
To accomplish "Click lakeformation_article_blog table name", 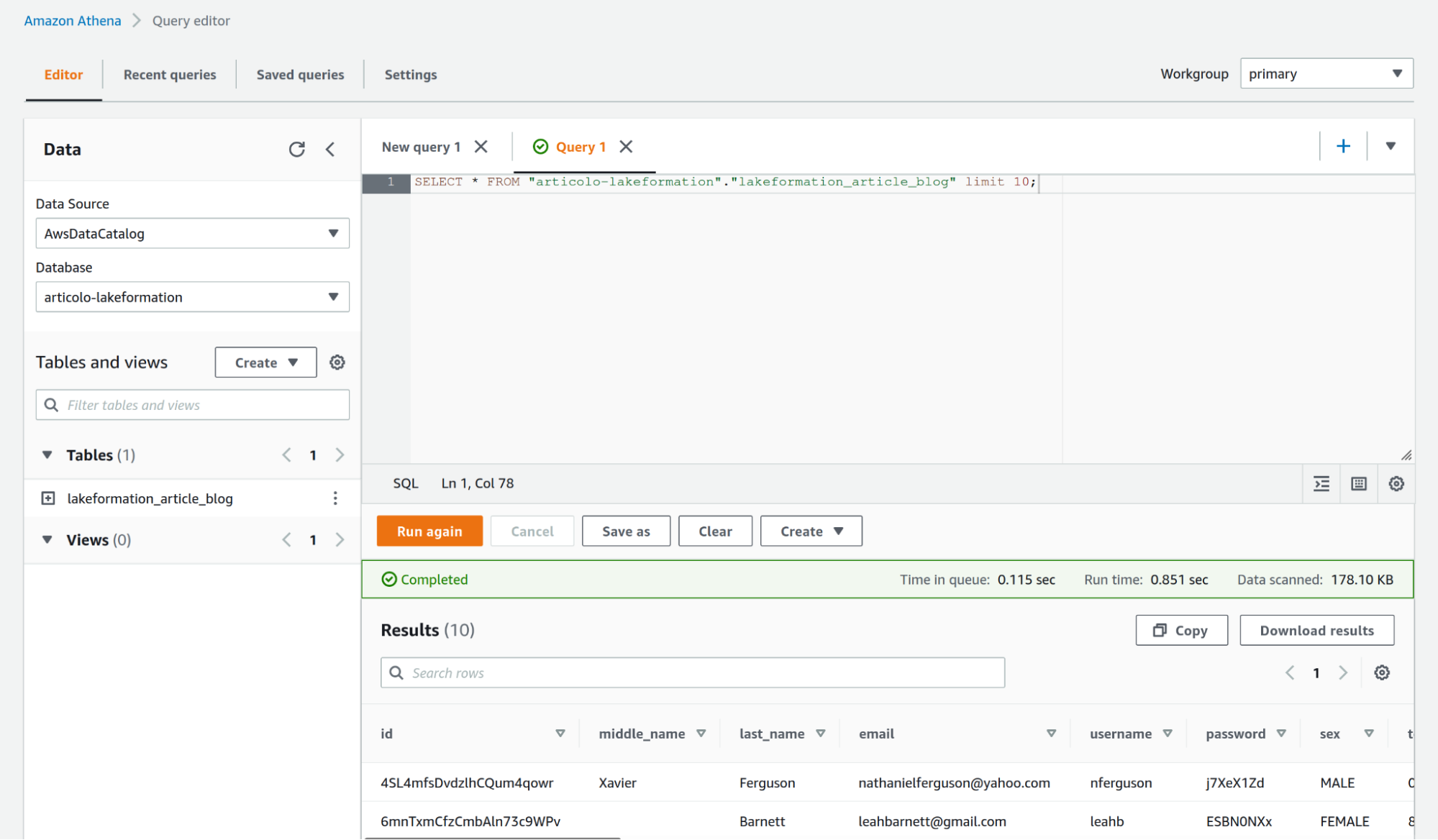I will pyautogui.click(x=150, y=498).
